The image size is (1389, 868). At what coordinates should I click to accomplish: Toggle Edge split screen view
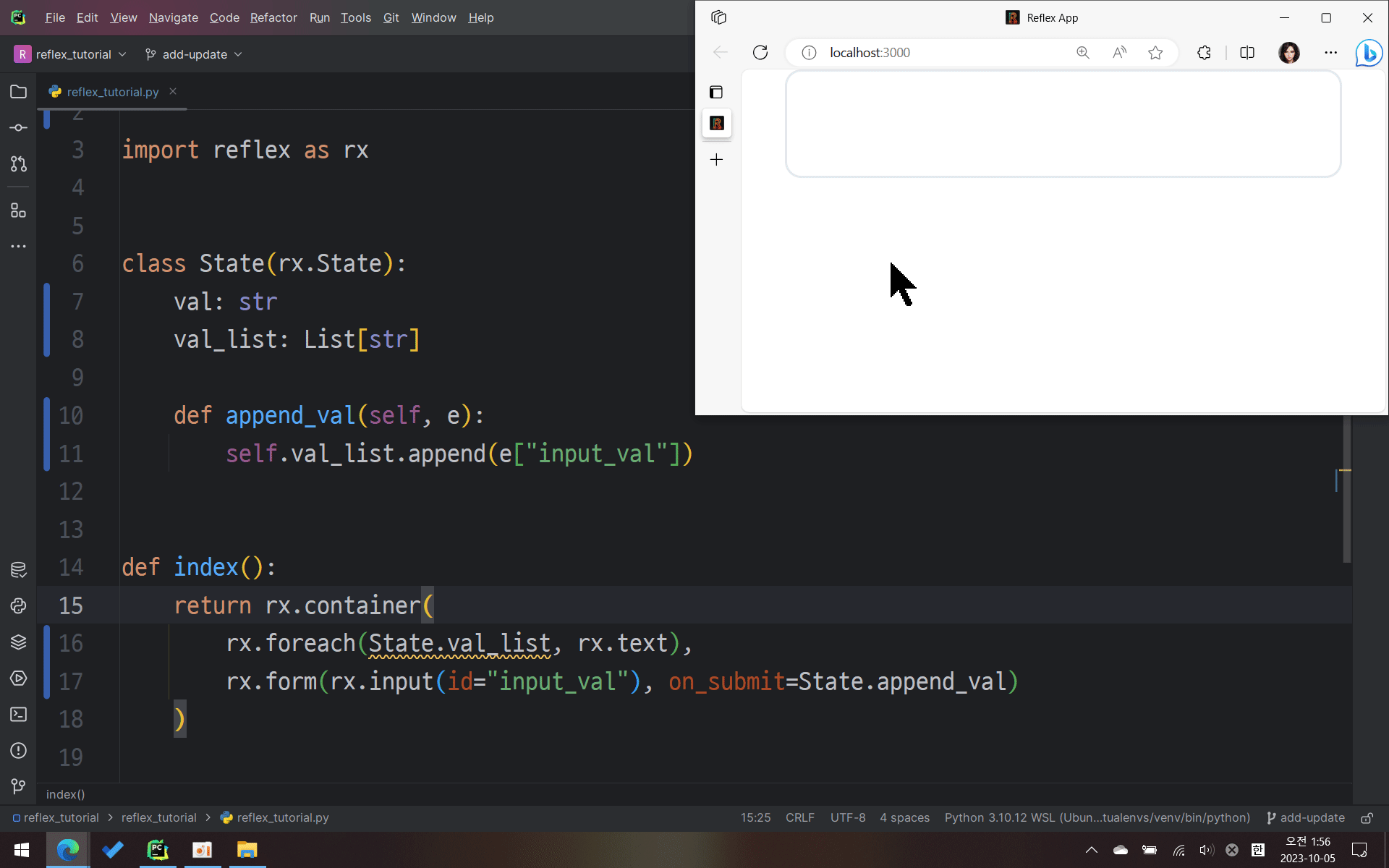point(1246,53)
